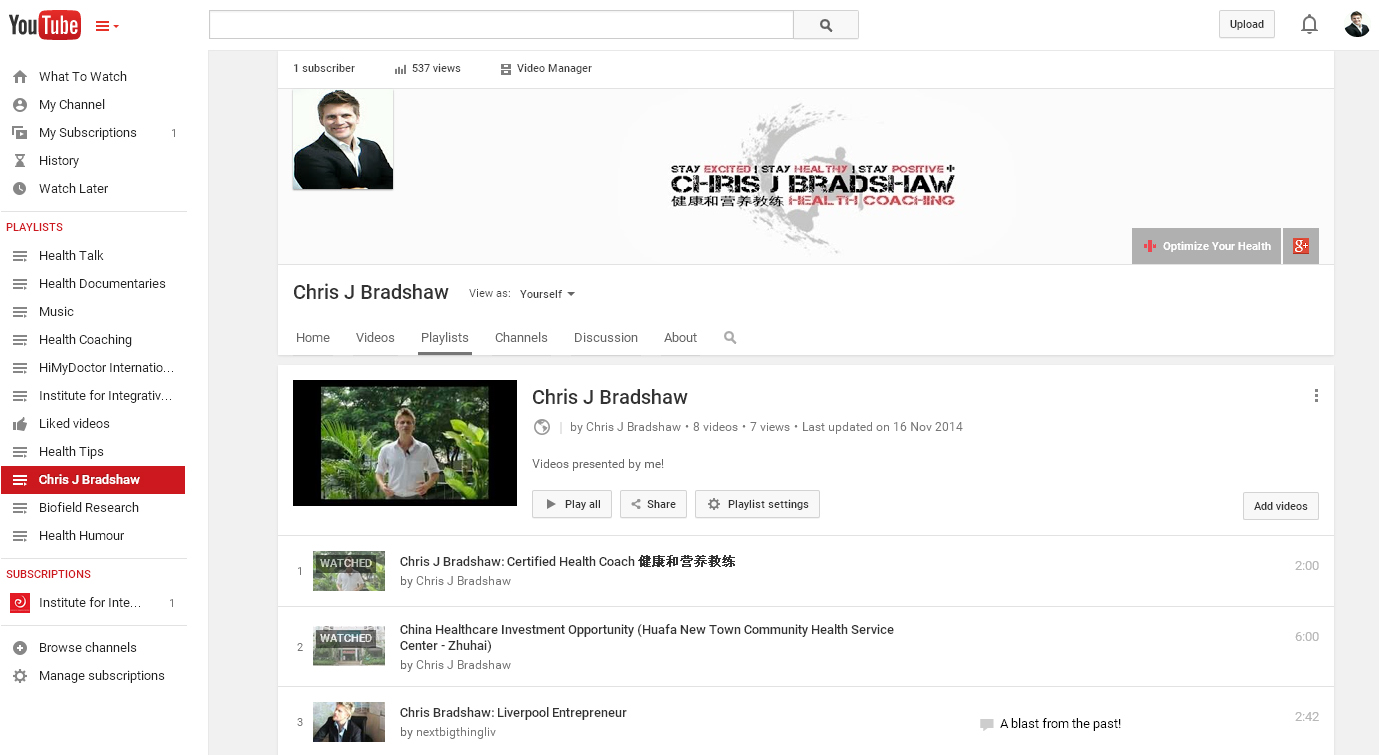Open the Certified Health Coach video title

(567, 562)
